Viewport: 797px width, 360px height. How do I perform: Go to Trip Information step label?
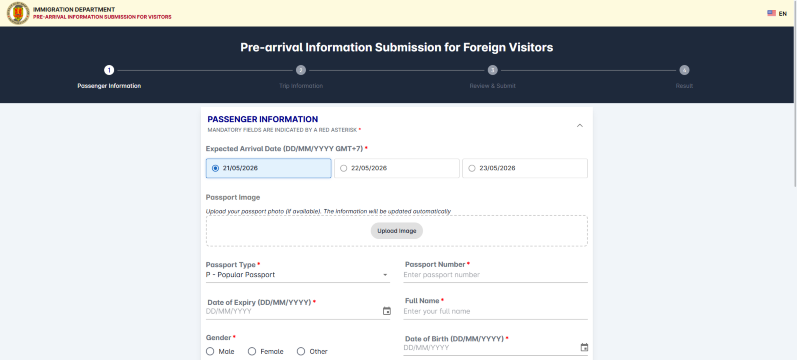pyautogui.click(x=300, y=86)
